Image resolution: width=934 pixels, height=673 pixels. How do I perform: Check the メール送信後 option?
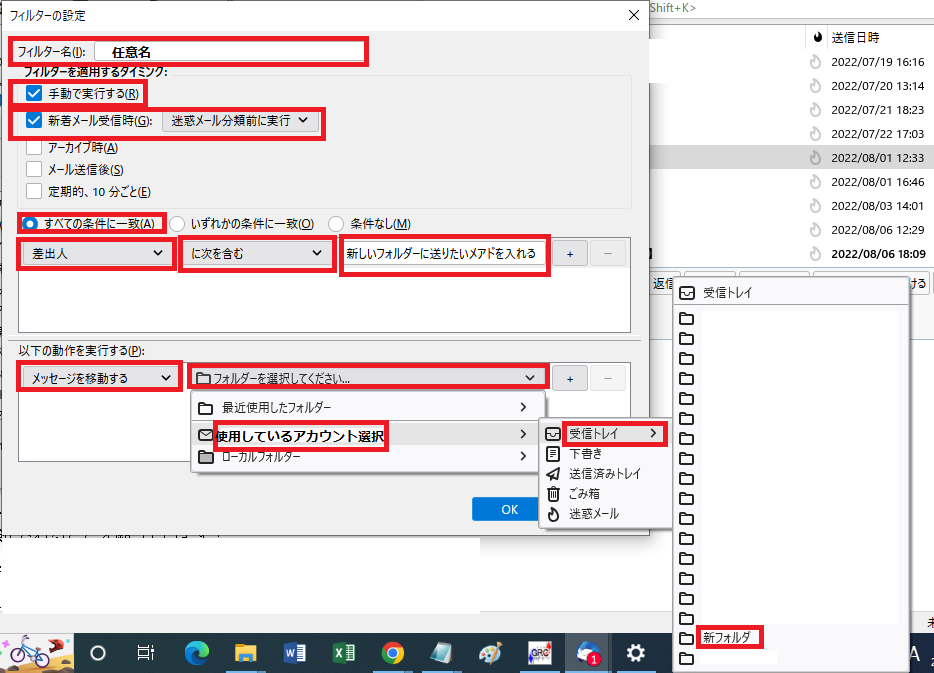[x=34, y=169]
